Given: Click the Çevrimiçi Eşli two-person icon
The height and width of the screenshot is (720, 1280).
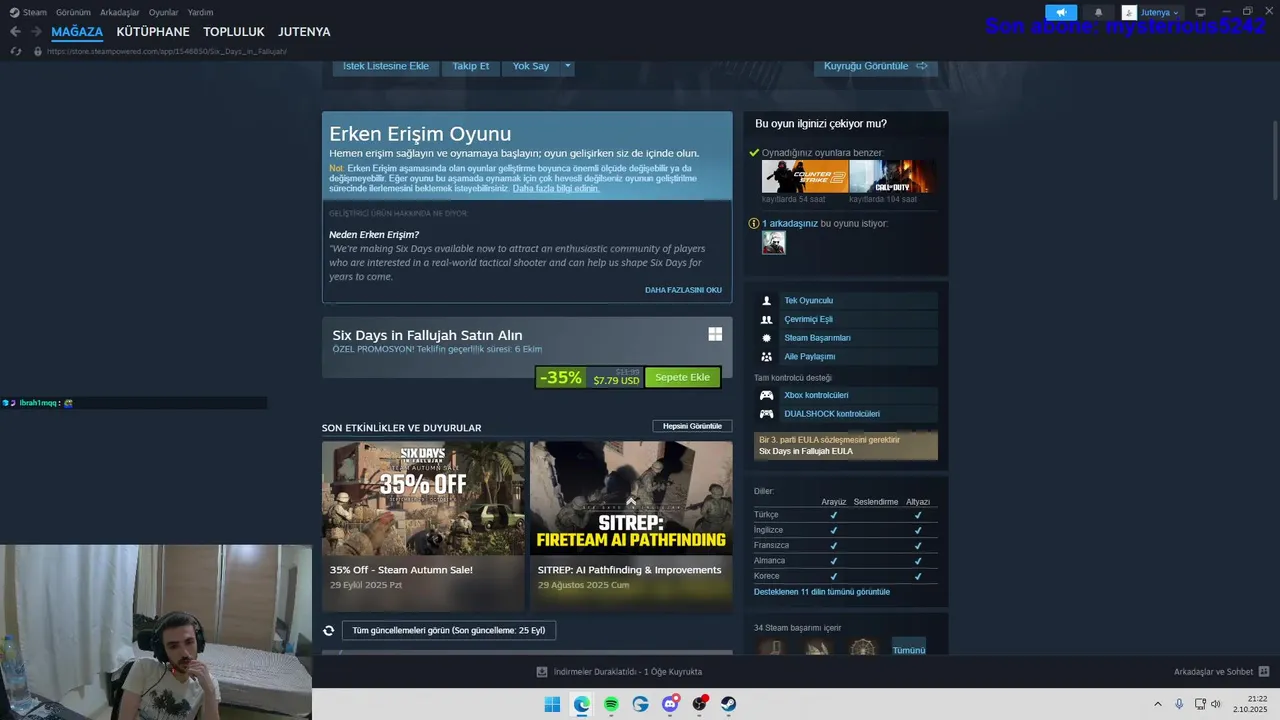Looking at the screenshot, I should (766, 319).
